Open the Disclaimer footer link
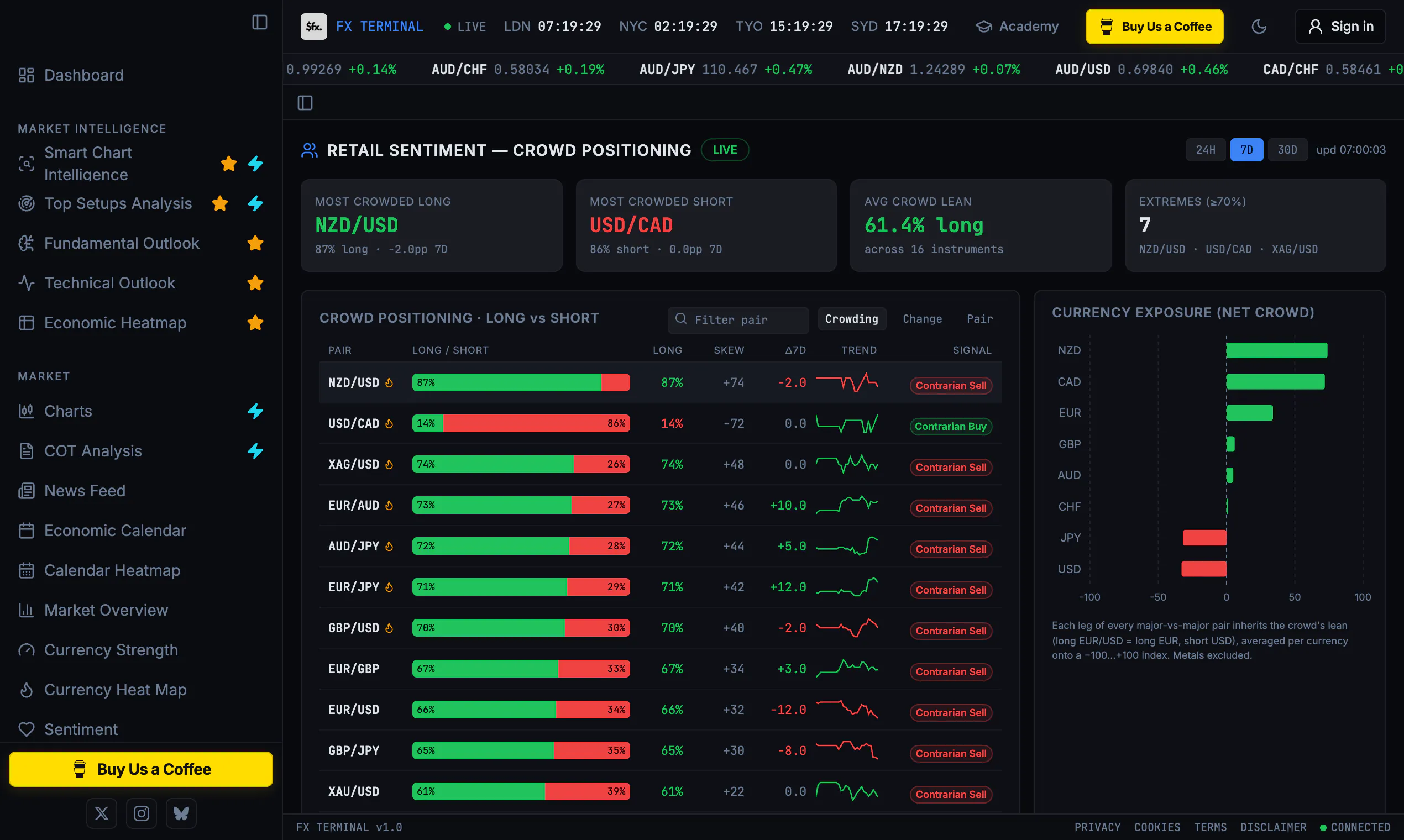Screen dimensions: 1404x840 coord(1273,827)
